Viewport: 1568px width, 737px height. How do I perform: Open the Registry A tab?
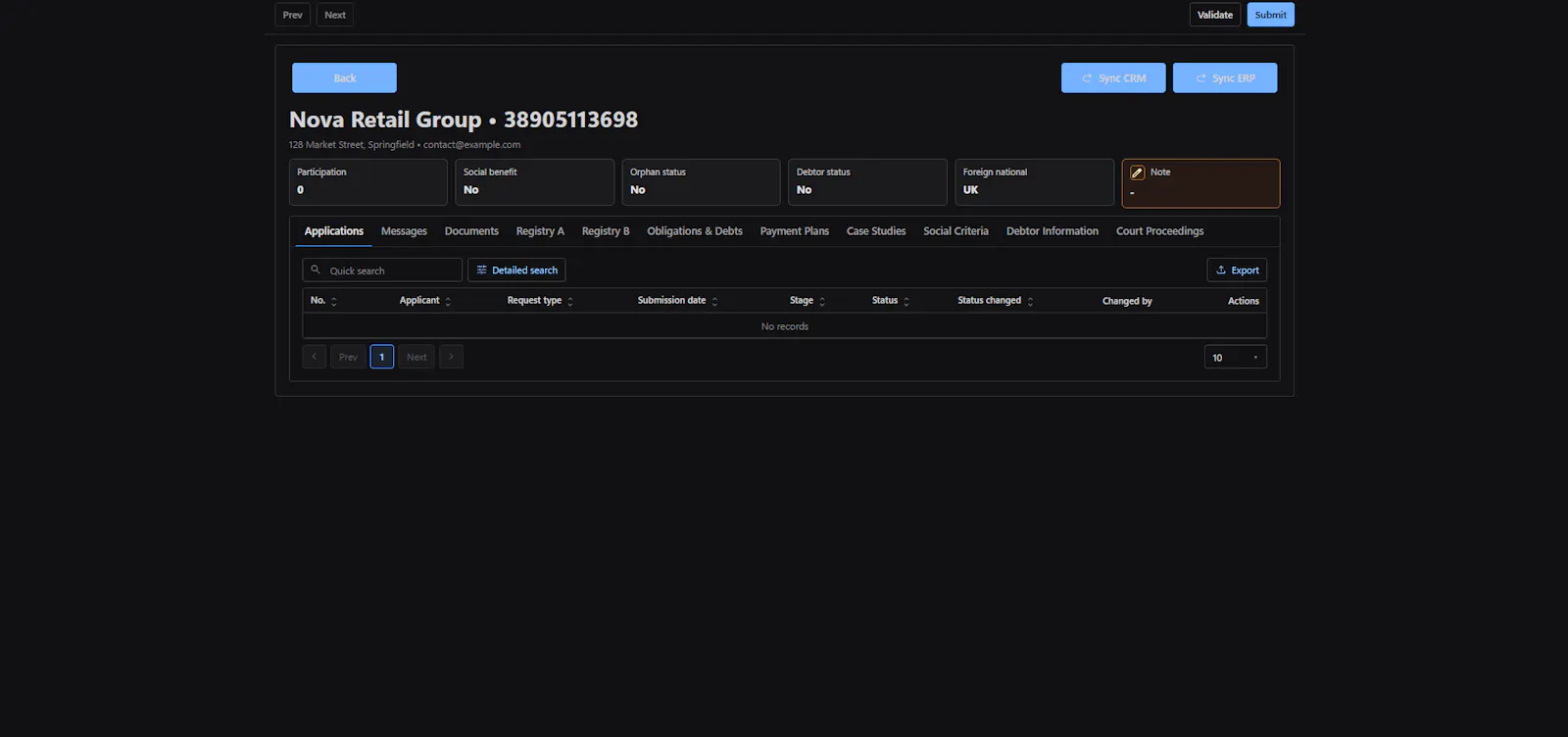click(x=540, y=231)
